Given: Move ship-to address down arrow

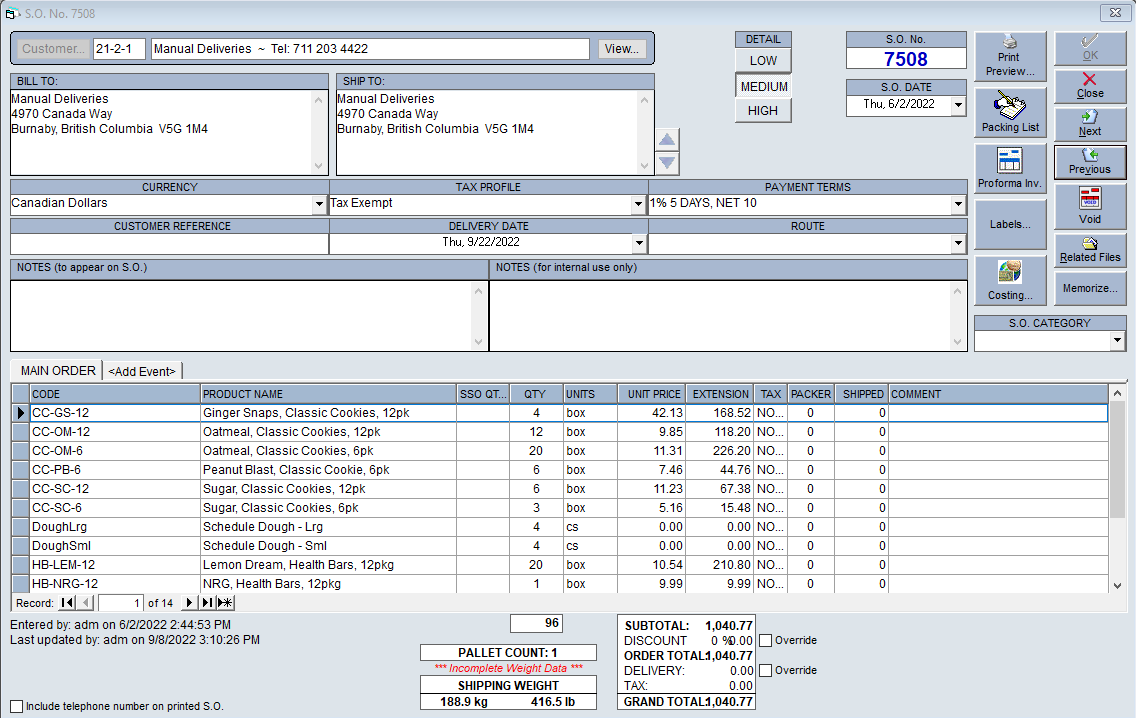Looking at the screenshot, I should (667, 163).
